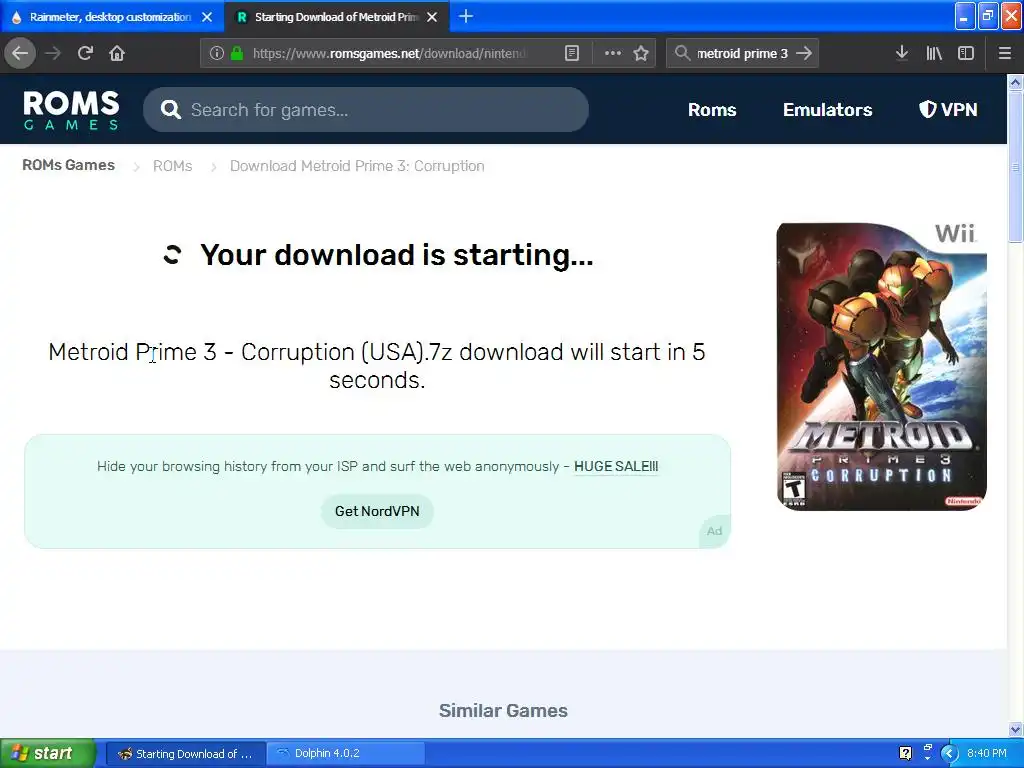Viewport: 1024px width, 768px height.
Task: Close the Rainmeter tab
Action: (x=207, y=17)
